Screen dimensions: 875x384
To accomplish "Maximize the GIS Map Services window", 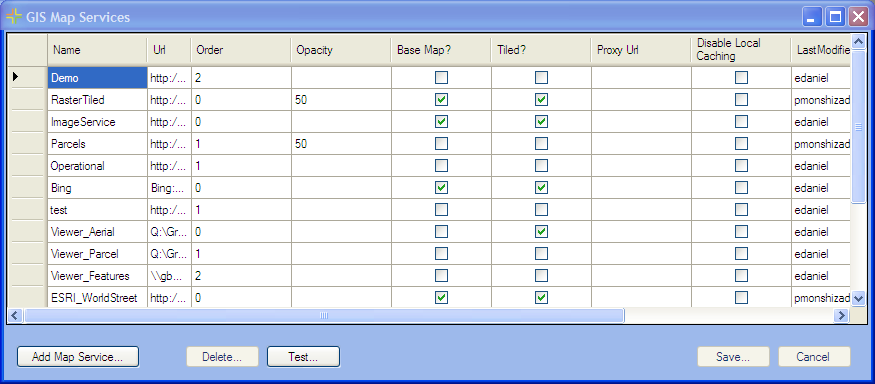I will pyautogui.click(x=835, y=17).
